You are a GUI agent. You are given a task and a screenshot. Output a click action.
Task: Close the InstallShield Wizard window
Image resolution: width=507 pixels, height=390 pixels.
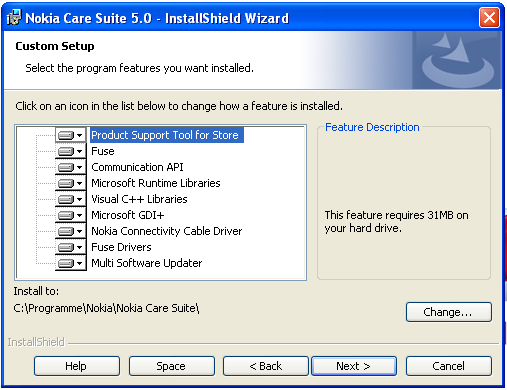(x=489, y=18)
